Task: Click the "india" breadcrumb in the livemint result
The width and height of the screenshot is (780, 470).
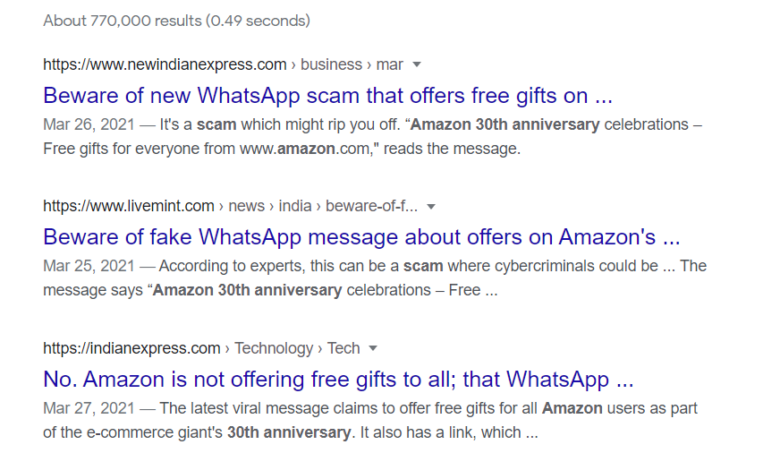Action: (x=294, y=207)
